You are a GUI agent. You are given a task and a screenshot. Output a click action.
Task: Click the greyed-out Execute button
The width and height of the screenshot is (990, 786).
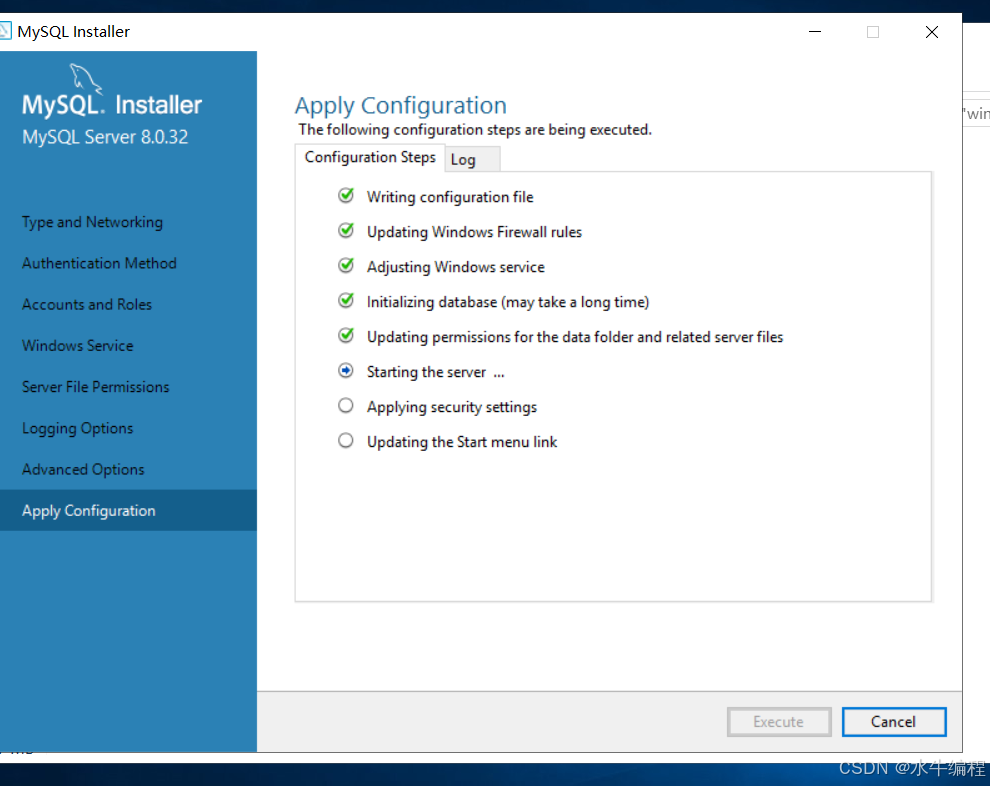click(x=778, y=722)
